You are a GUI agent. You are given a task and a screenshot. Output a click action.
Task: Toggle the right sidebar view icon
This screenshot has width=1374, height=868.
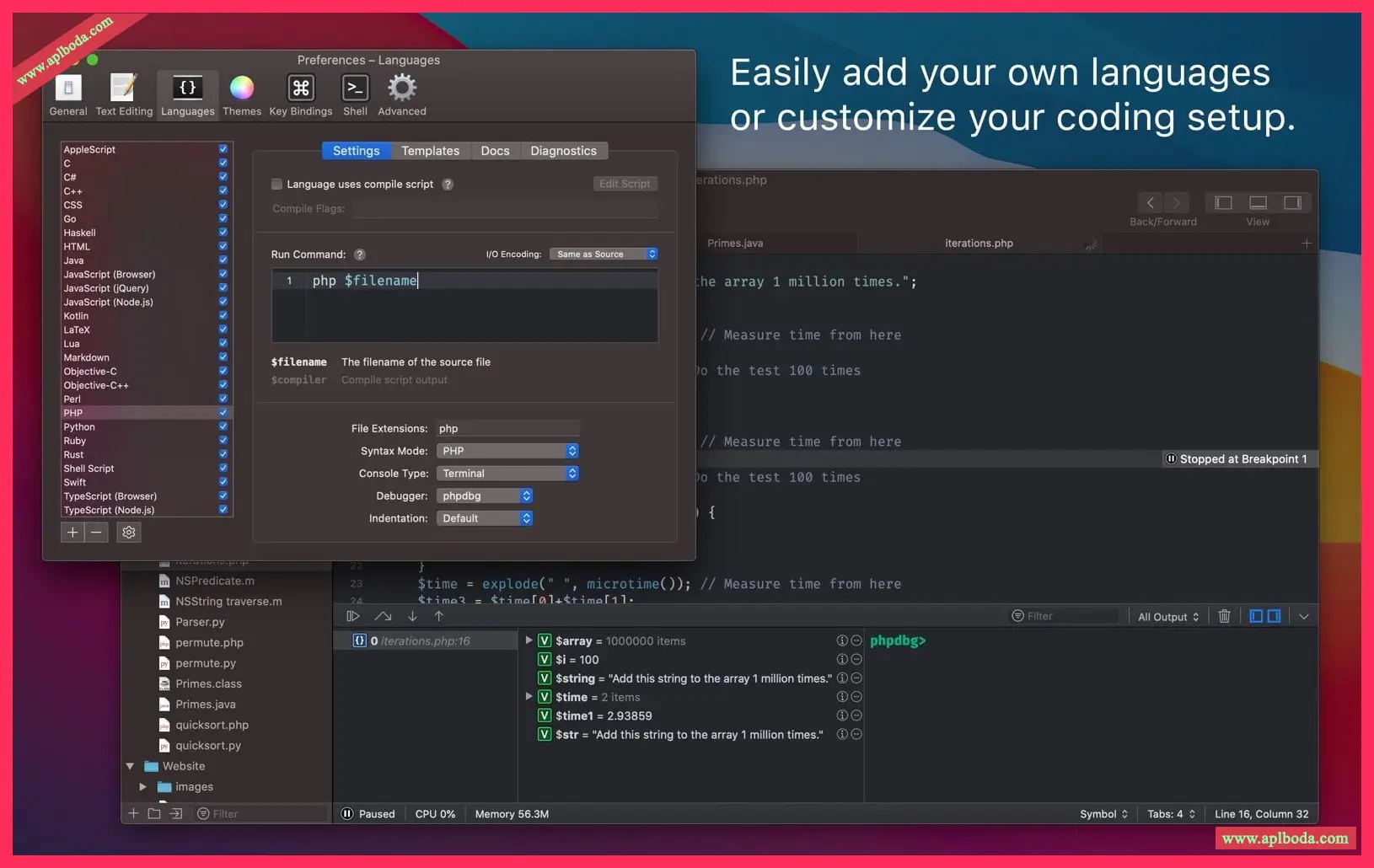tap(1292, 203)
